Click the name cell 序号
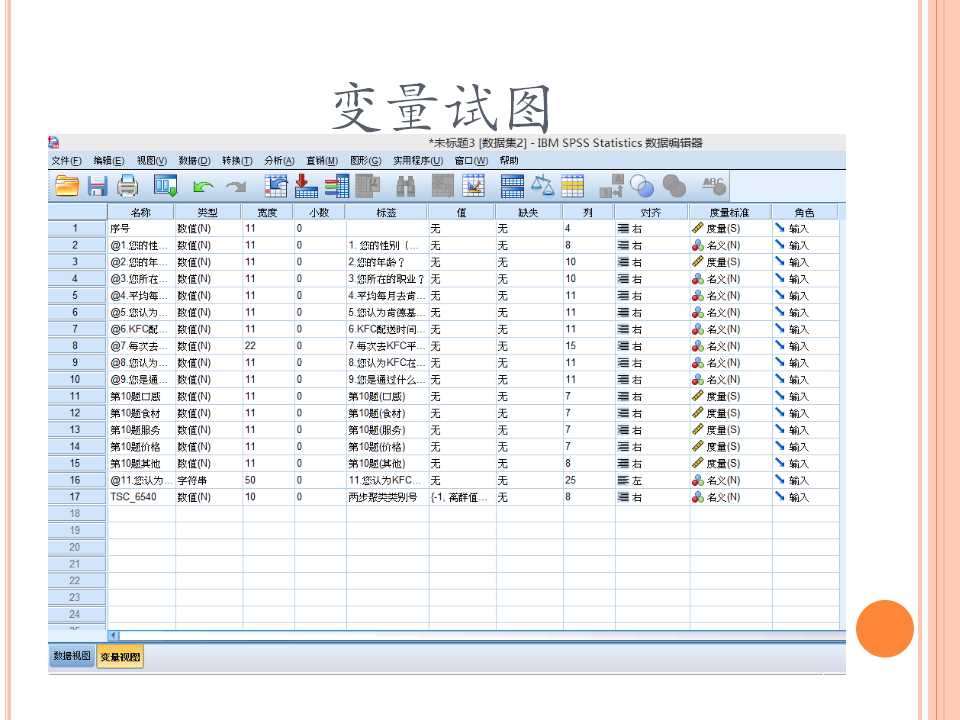 tap(141, 228)
